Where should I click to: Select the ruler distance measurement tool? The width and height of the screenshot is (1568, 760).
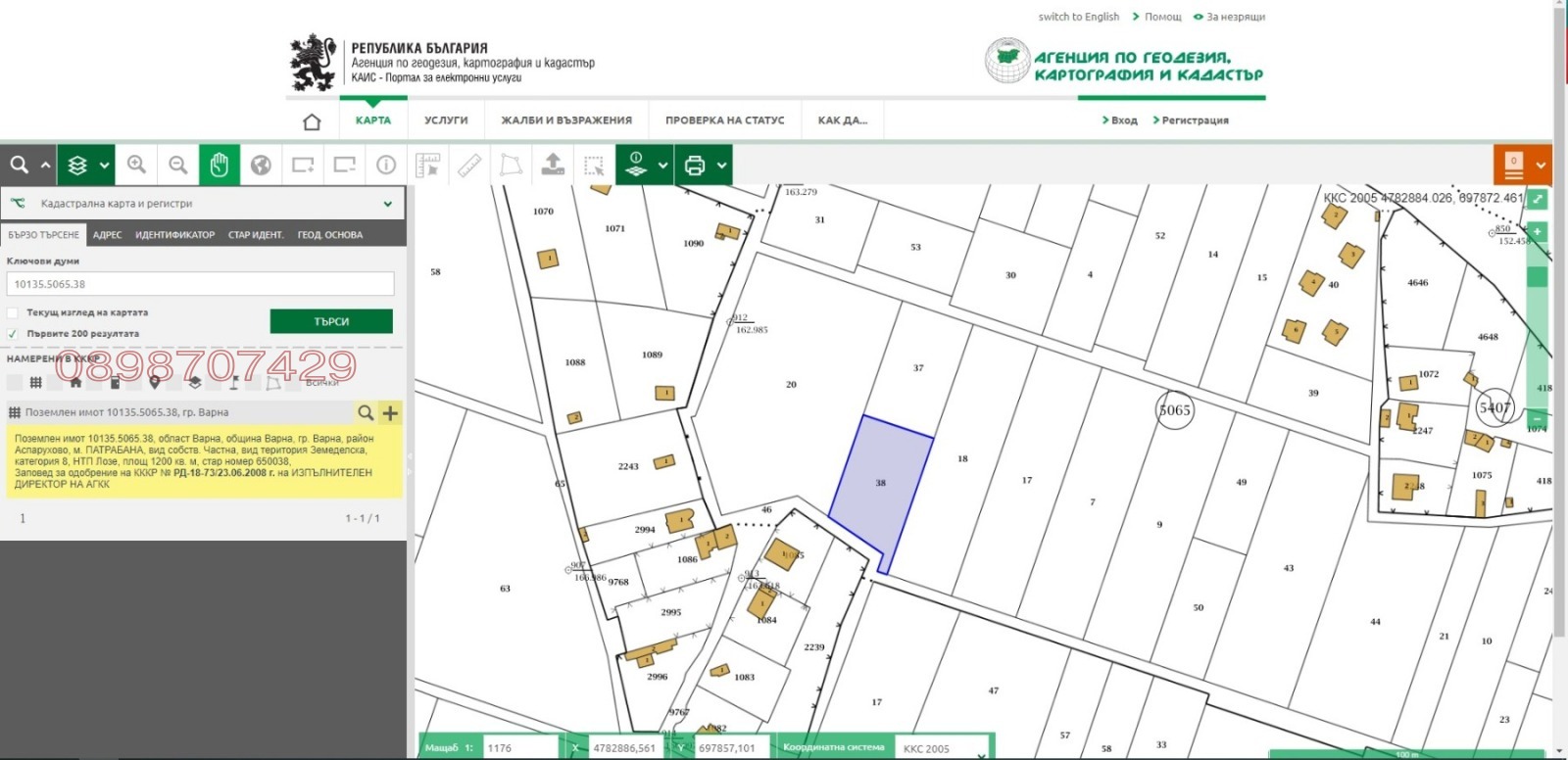(x=469, y=165)
